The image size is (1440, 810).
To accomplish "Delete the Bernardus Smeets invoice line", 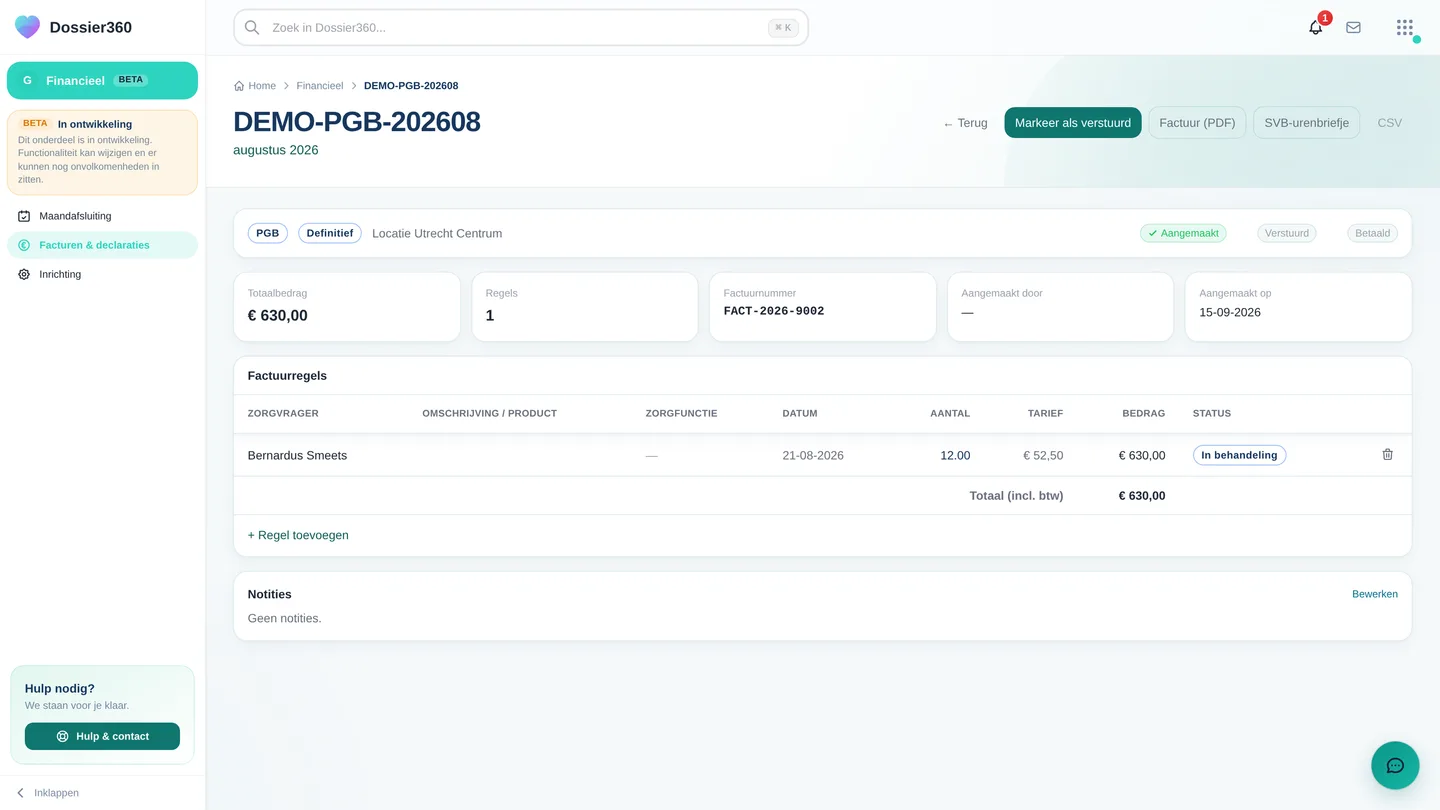I will [x=1387, y=454].
